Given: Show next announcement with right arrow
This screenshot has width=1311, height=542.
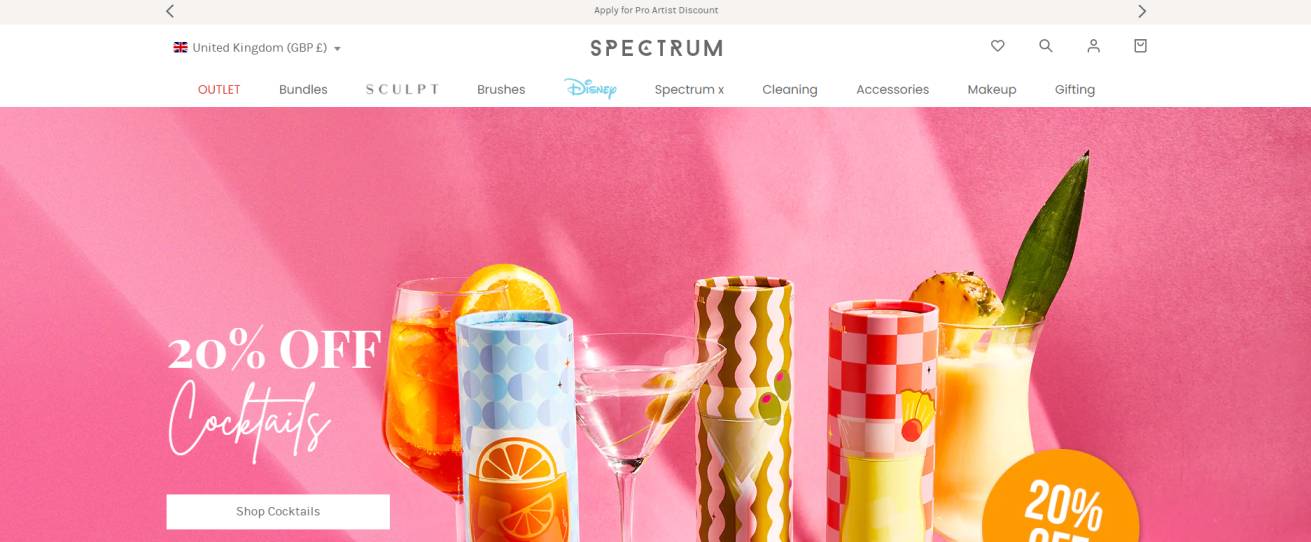Looking at the screenshot, I should [x=1142, y=11].
